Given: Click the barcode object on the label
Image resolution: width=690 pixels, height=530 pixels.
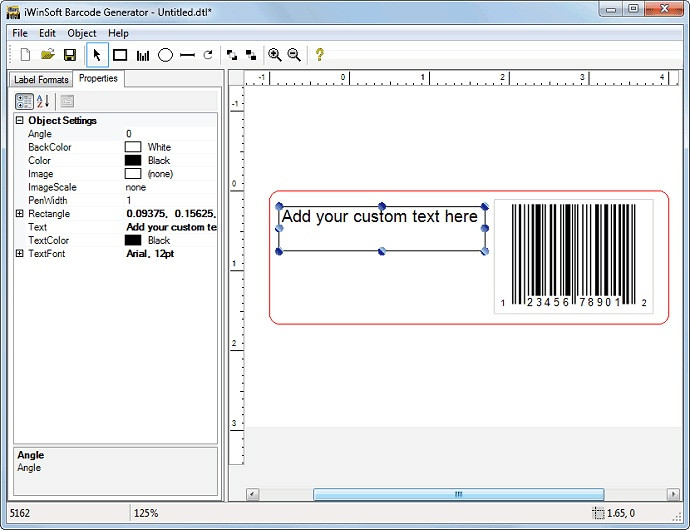Looking at the screenshot, I should click(x=573, y=256).
